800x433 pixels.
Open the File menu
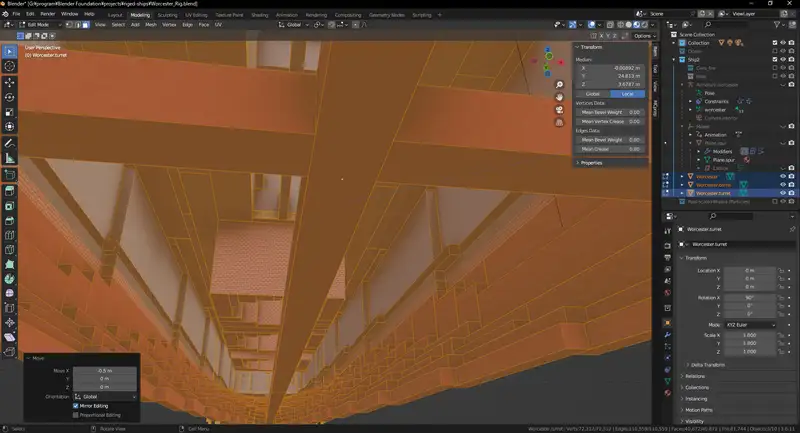pyautogui.click(x=16, y=14)
